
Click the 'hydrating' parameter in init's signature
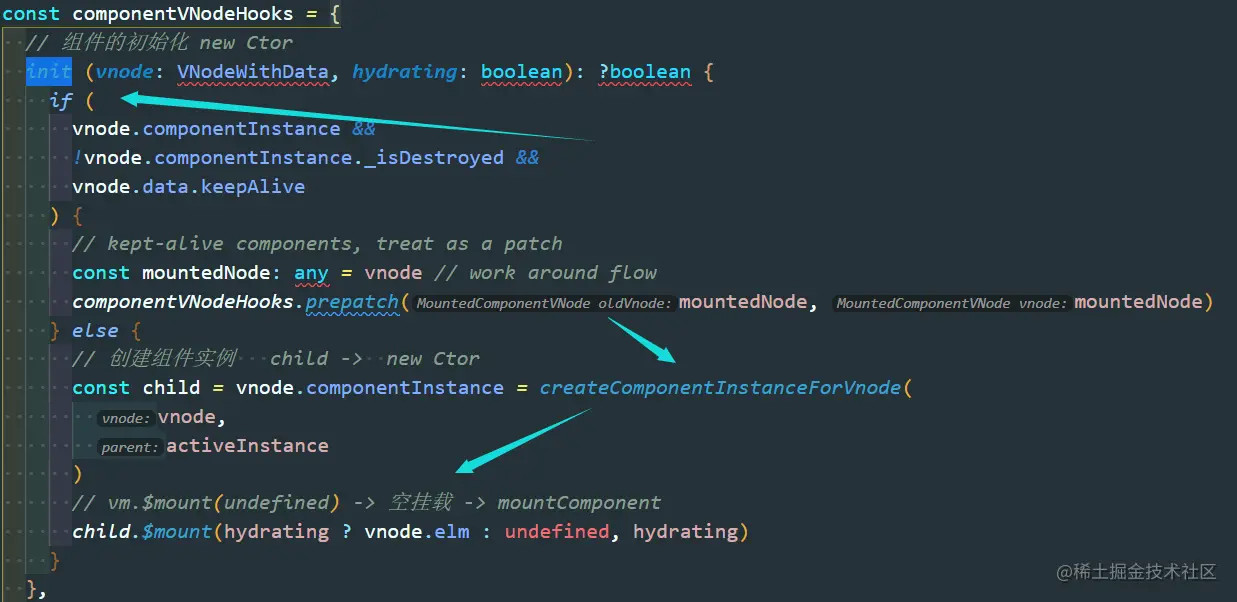[405, 72]
